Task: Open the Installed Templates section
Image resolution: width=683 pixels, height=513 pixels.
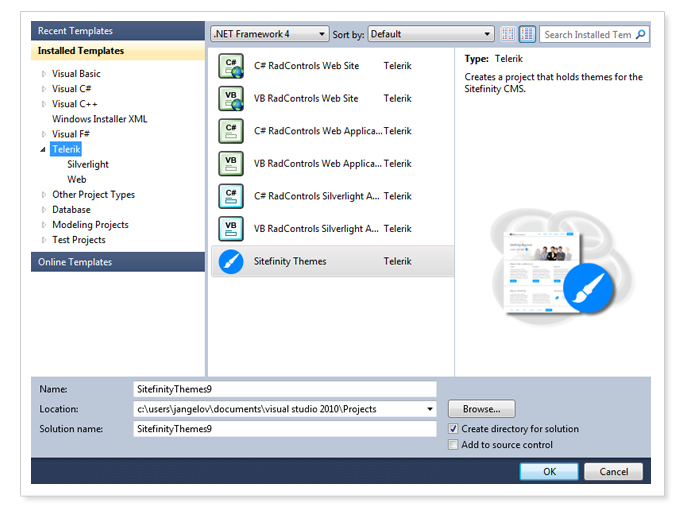Action: point(118,51)
